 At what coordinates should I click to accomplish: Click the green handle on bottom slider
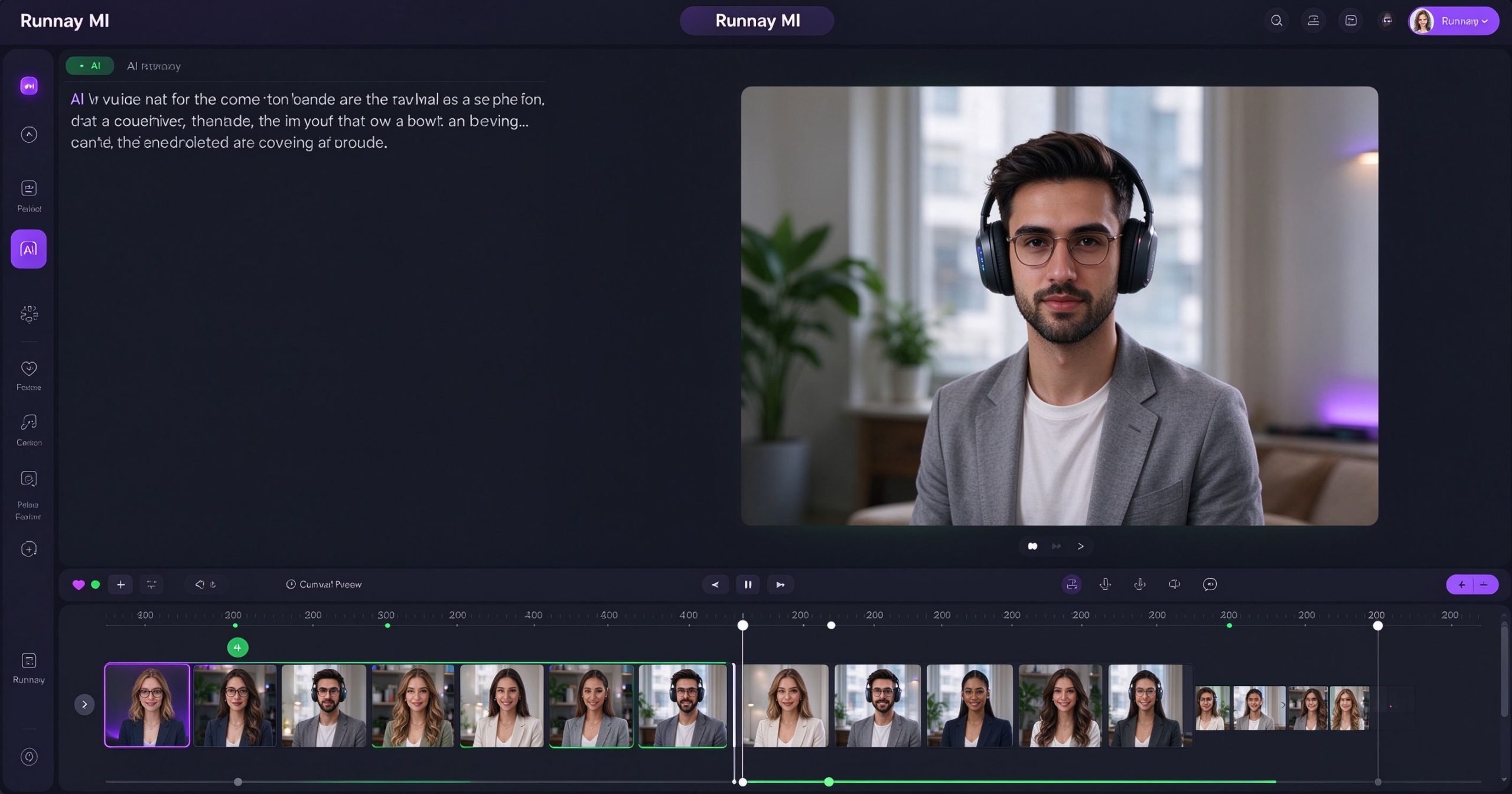coord(829,782)
